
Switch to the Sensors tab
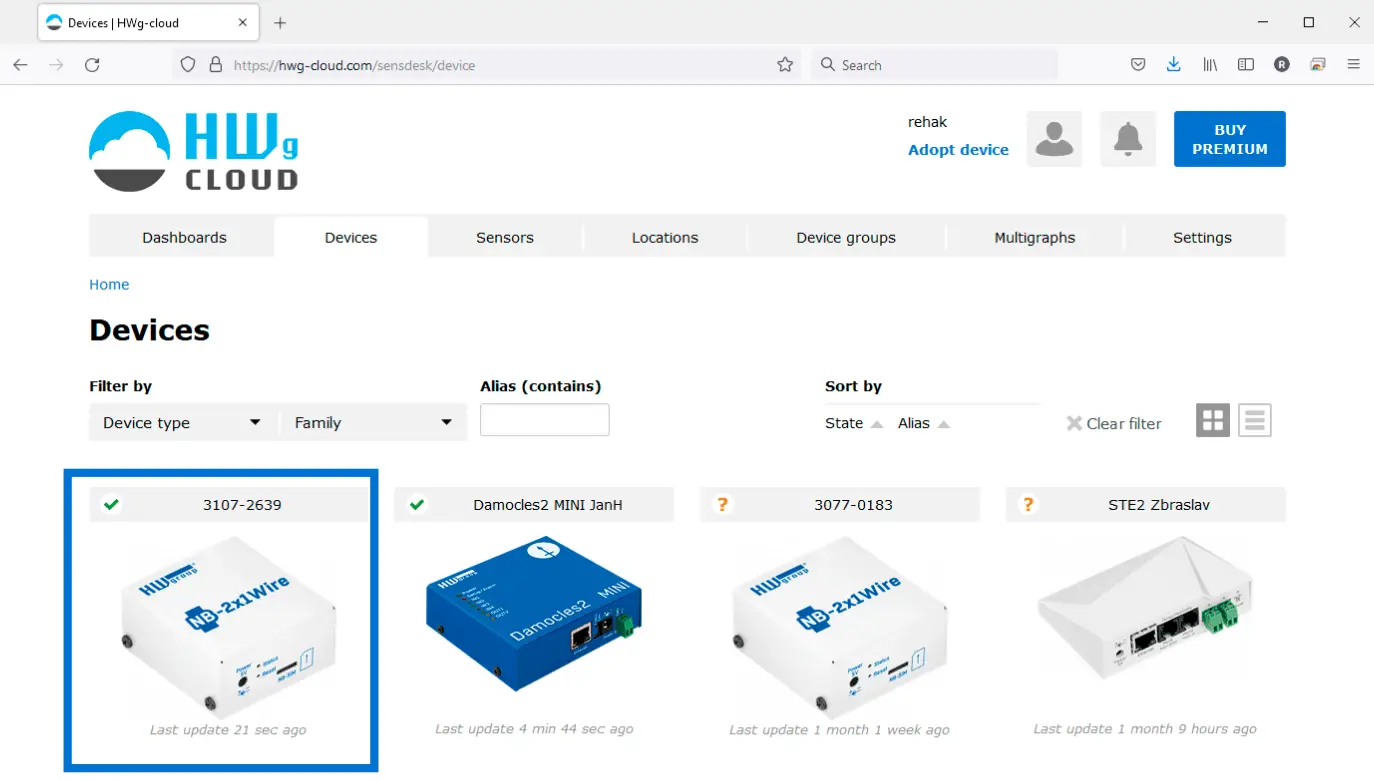(505, 238)
